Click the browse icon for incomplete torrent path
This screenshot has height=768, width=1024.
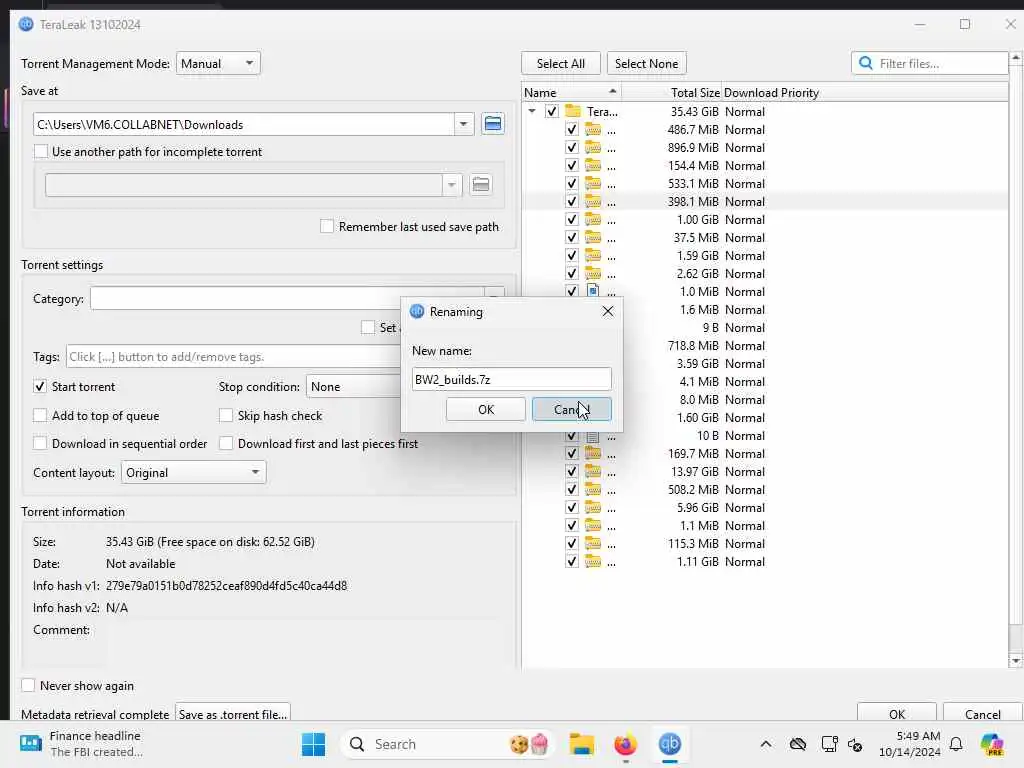[x=481, y=185]
